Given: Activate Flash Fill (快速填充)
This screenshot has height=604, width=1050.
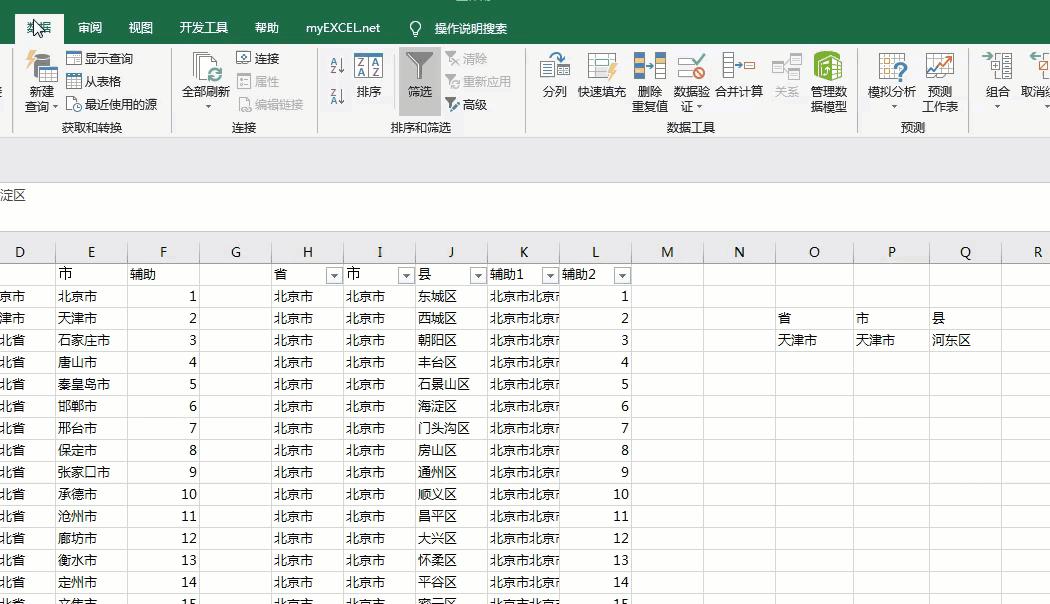Looking at the screenshot, I should [602, 80].
